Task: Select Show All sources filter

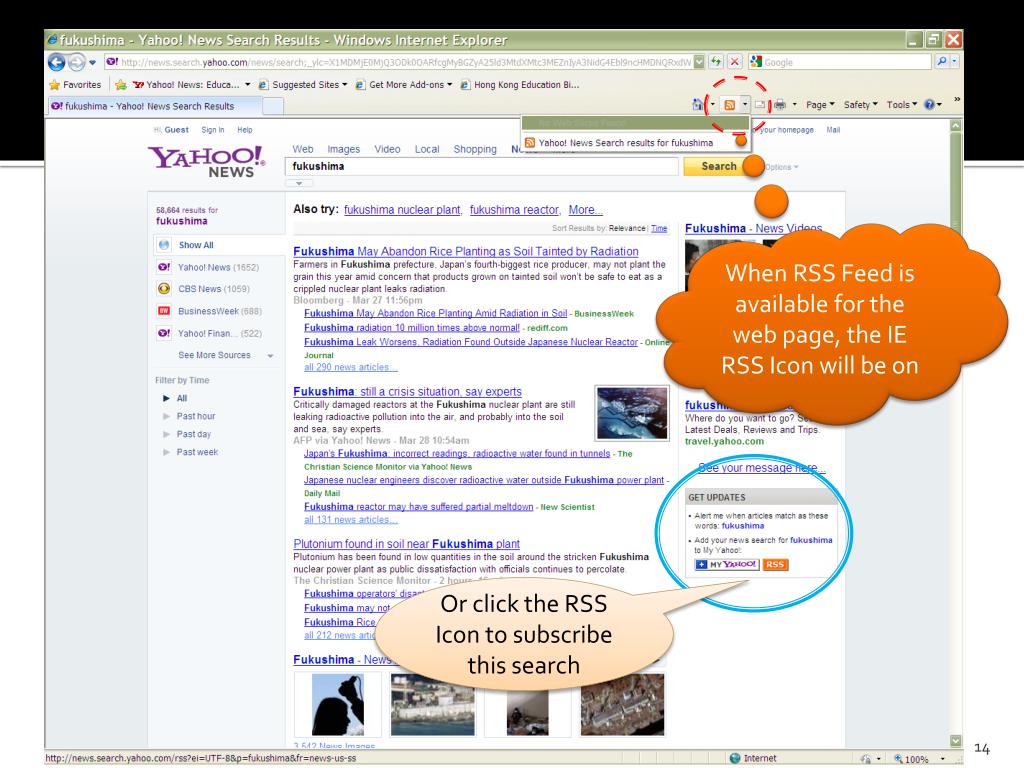Action: pyautogui.click(x=196, y=245)
